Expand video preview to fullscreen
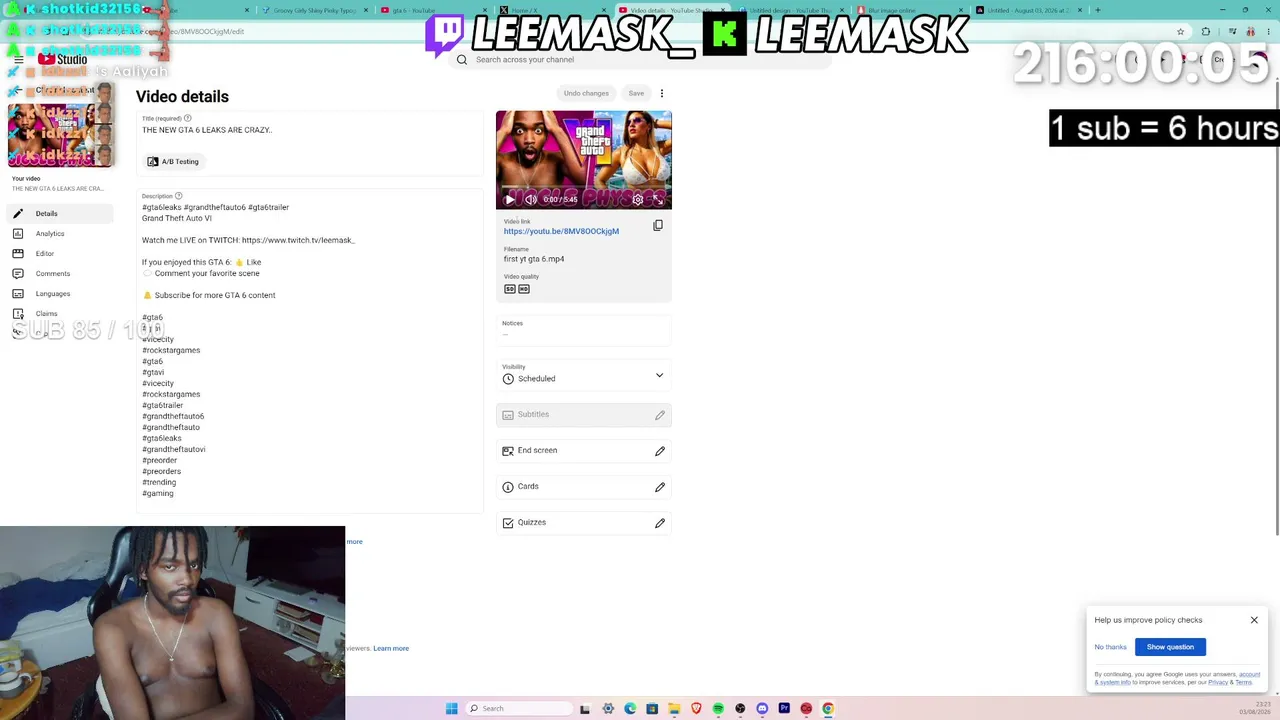1280x720 pixels. click(658, 199)
